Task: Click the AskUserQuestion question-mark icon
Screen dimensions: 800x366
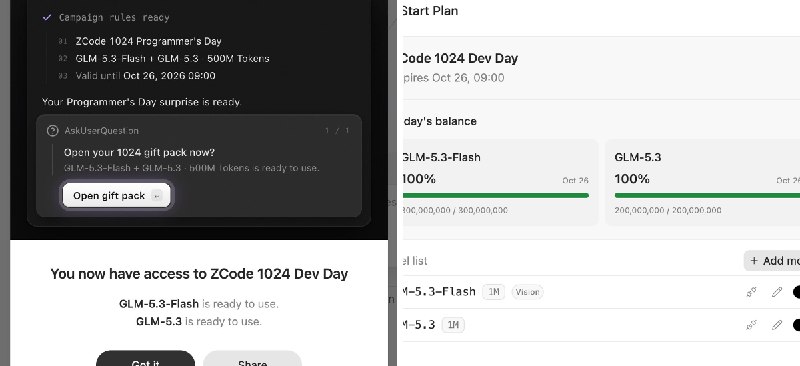Action: tap(53, 131)
